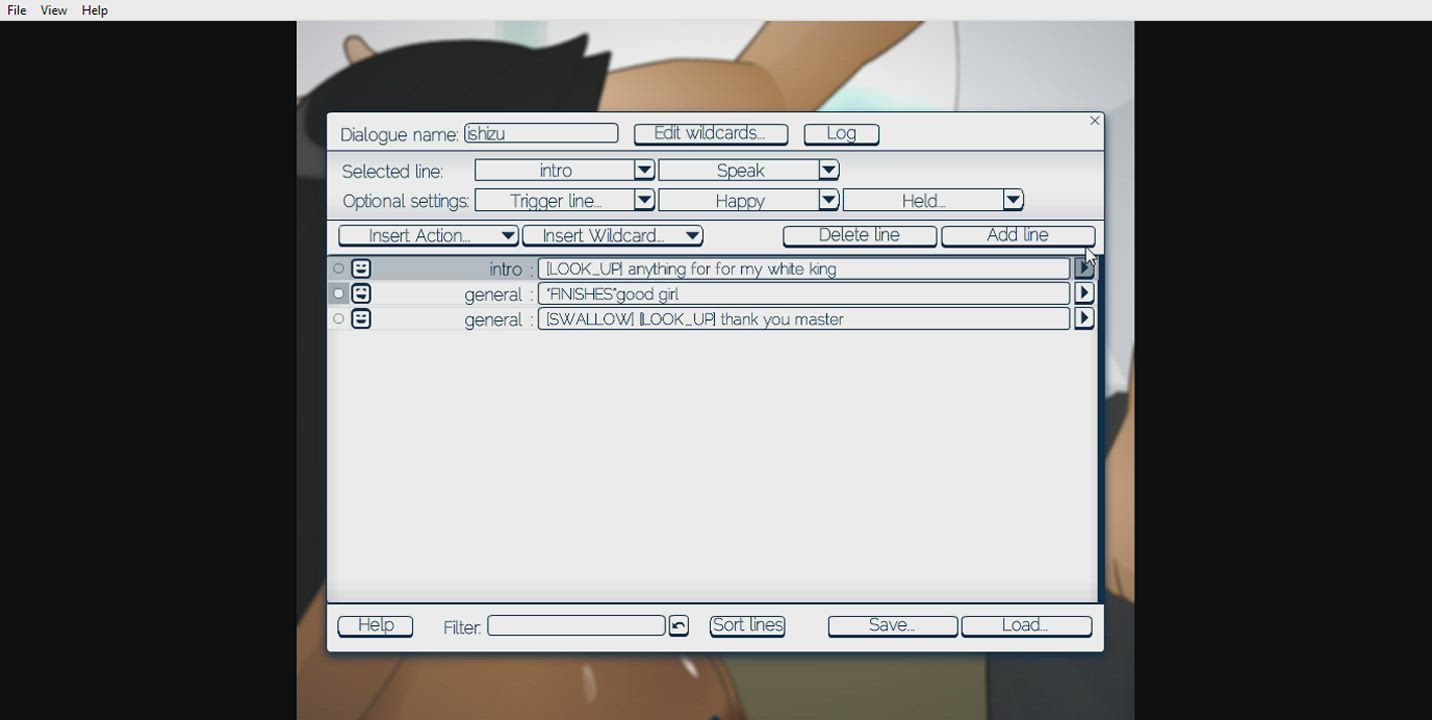Click the face icon beside 'FINISHES*good girl'

pyautogui.click(x=361, y=294)
